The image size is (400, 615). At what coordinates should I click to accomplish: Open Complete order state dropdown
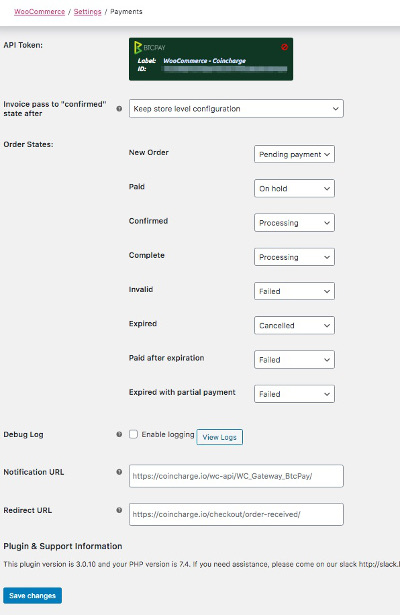coord(294,257)
